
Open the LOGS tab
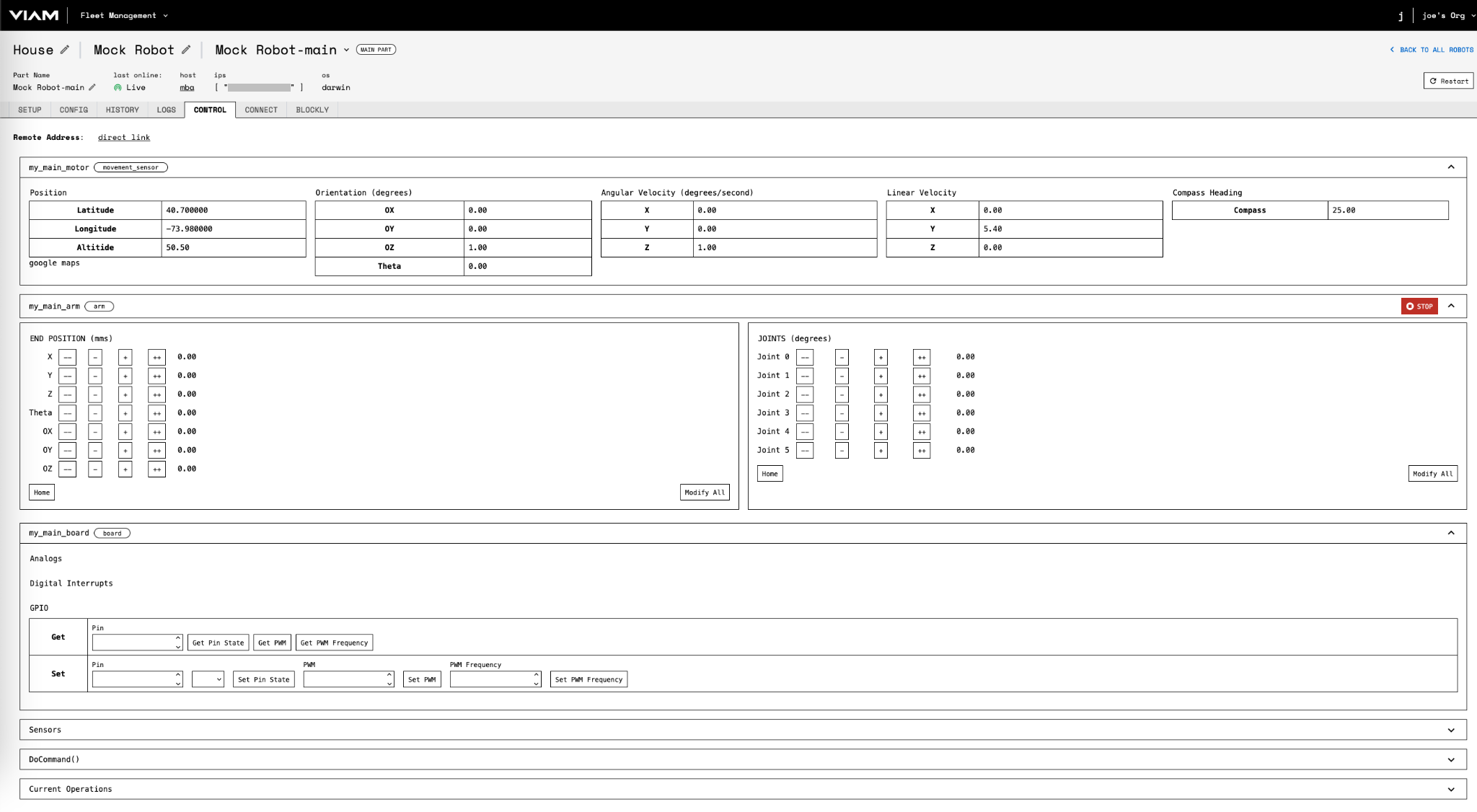pos(165,109)
